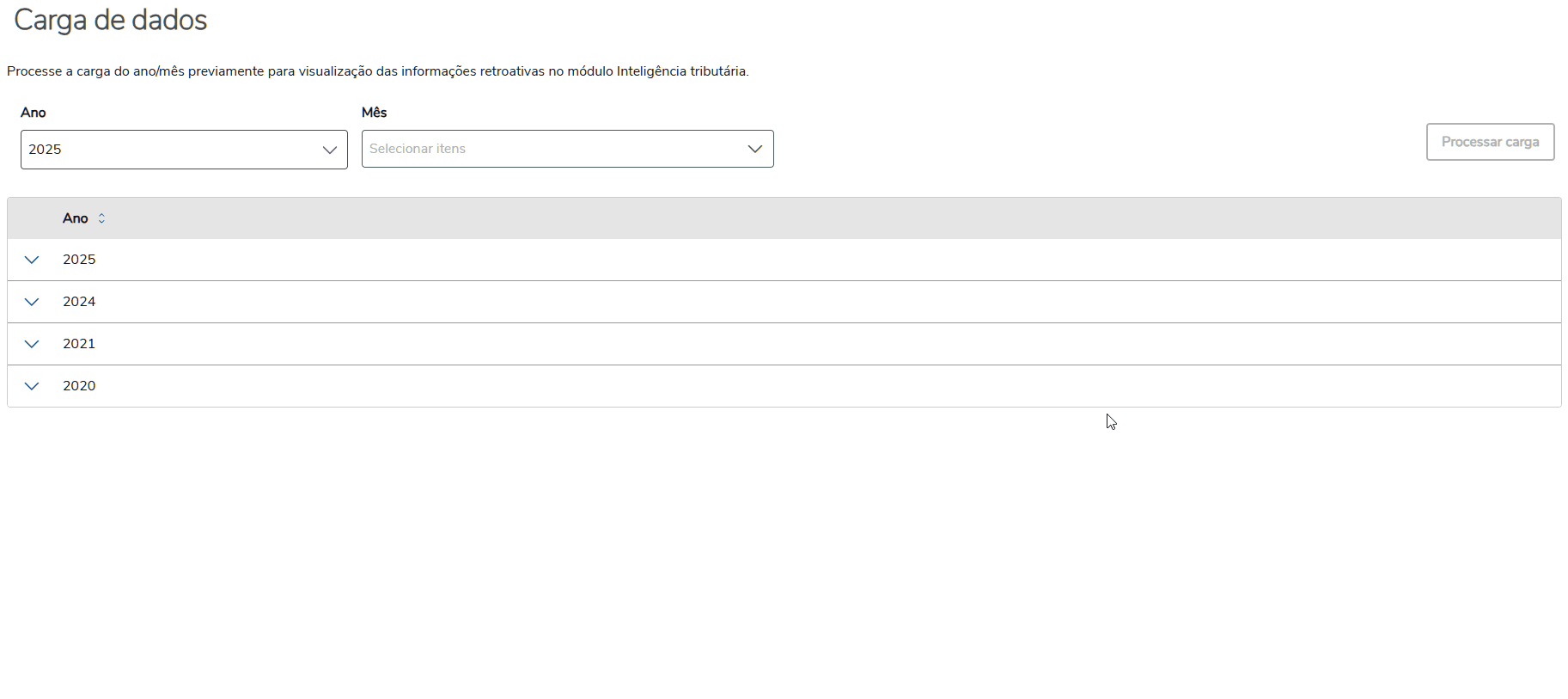
Task: Click the 'Carga de dados' page heading
Action: tap(111, 20)
